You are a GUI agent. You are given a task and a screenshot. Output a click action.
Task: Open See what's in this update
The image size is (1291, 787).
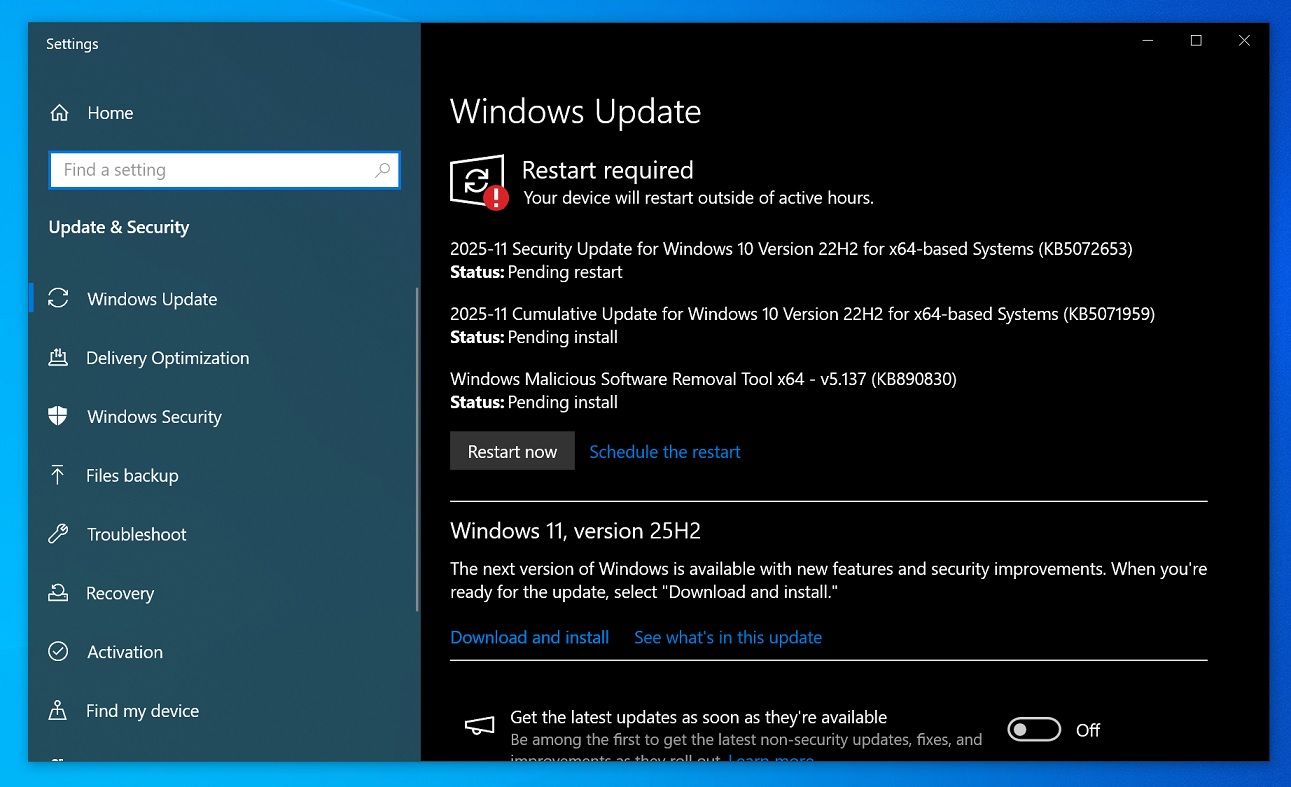[727, 637]
